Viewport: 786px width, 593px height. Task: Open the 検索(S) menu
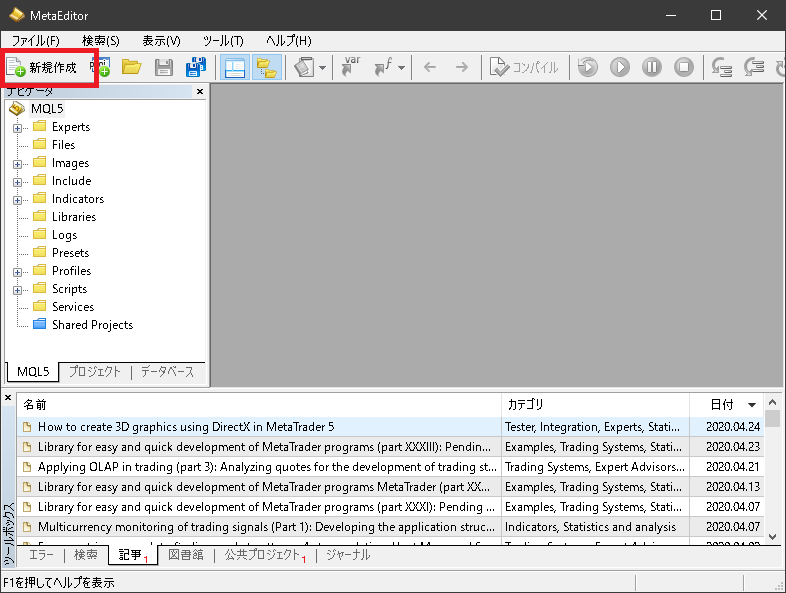pos(101,41)
